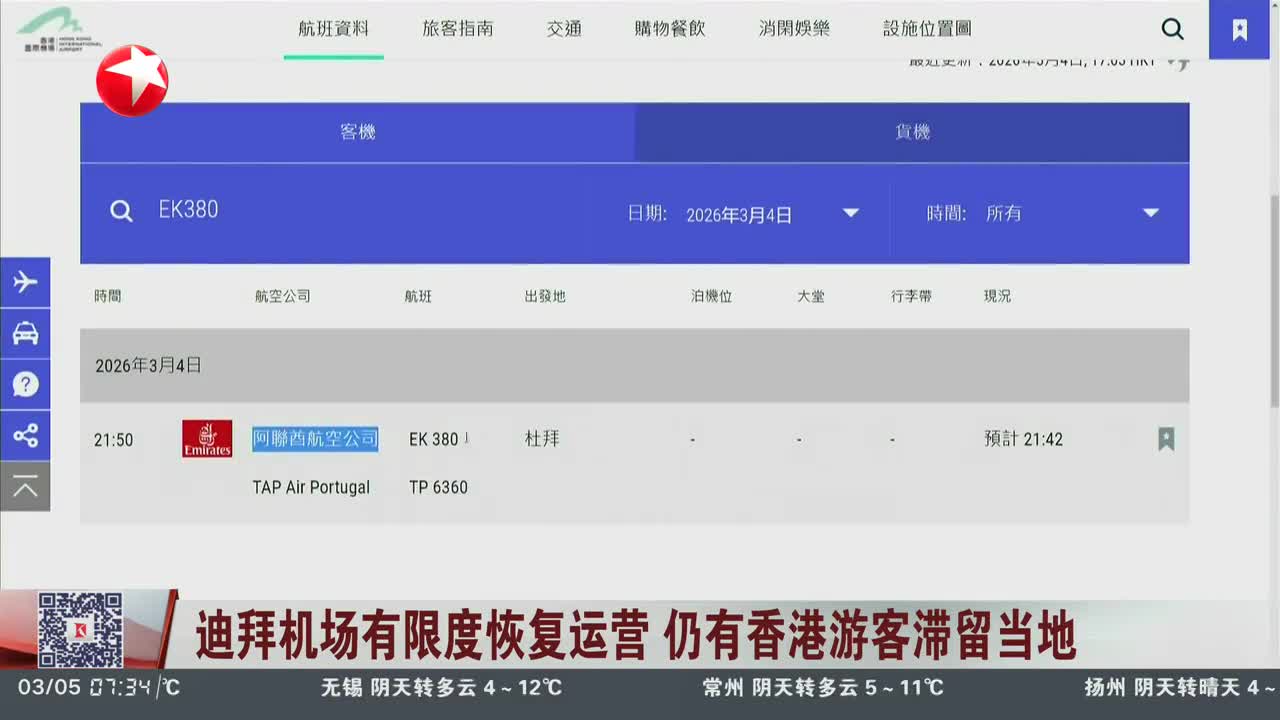Click the airplane flights icon in sidebar
This screenshot has height=720, width=1280.
point(25,282)
